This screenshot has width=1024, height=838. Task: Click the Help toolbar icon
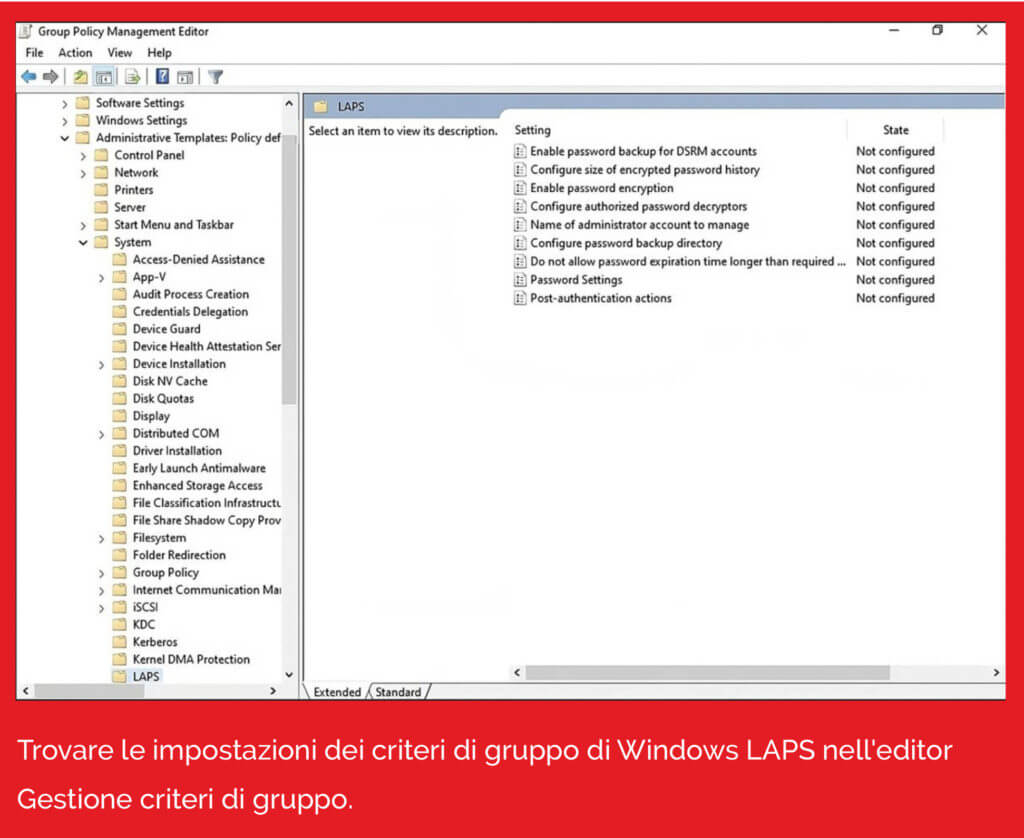click(162, 76)
